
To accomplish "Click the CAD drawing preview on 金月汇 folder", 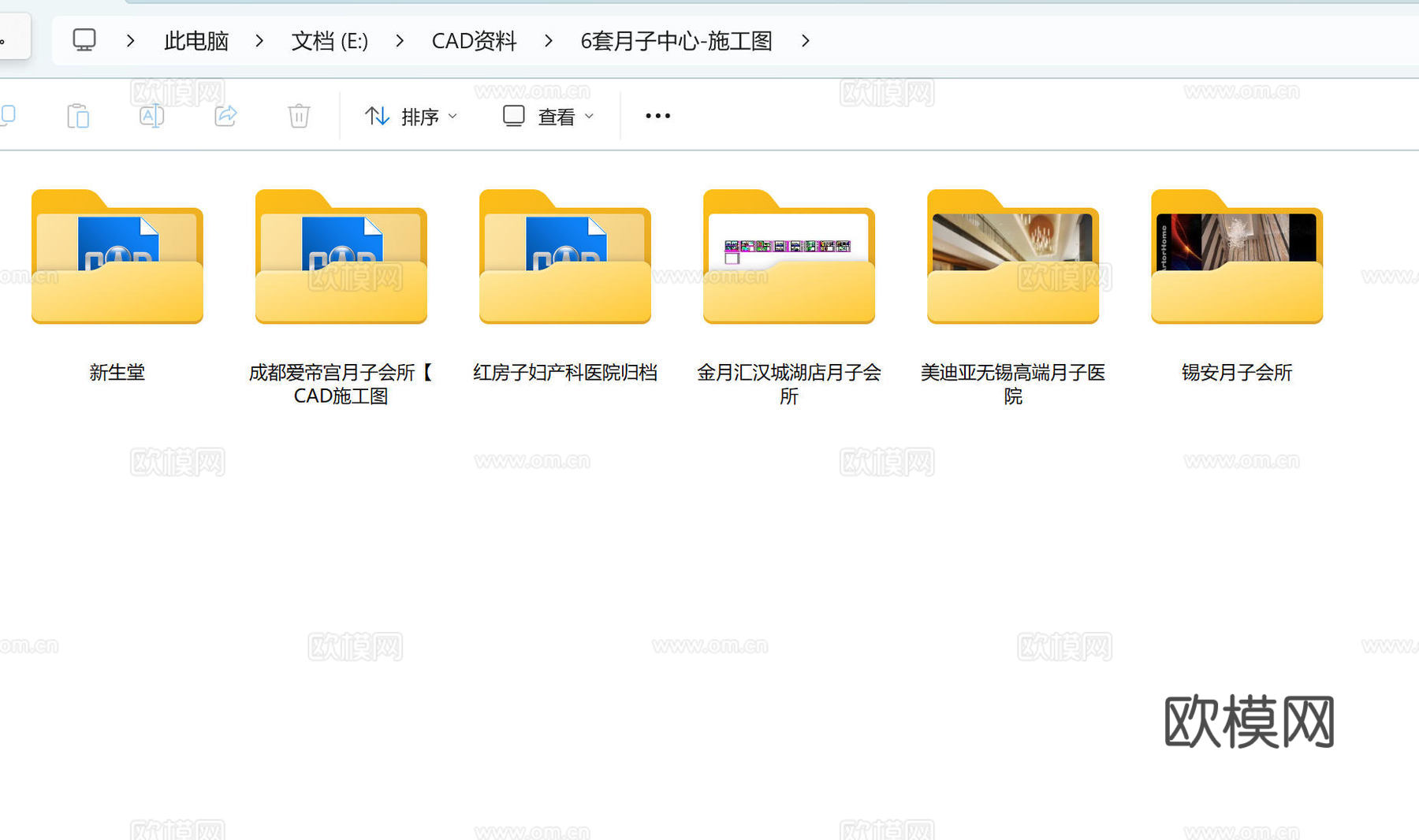I will click(x=788, y=246).
